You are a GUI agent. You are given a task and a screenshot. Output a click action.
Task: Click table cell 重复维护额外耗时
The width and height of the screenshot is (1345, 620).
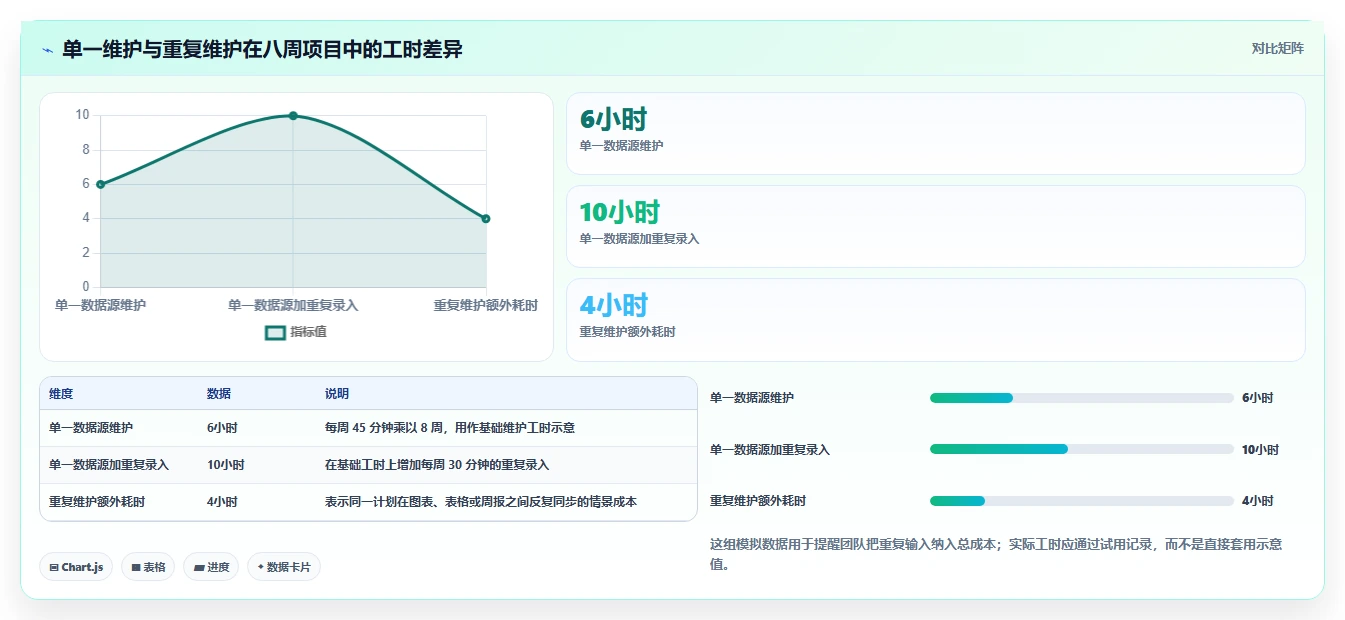click(x=97, y=502)
